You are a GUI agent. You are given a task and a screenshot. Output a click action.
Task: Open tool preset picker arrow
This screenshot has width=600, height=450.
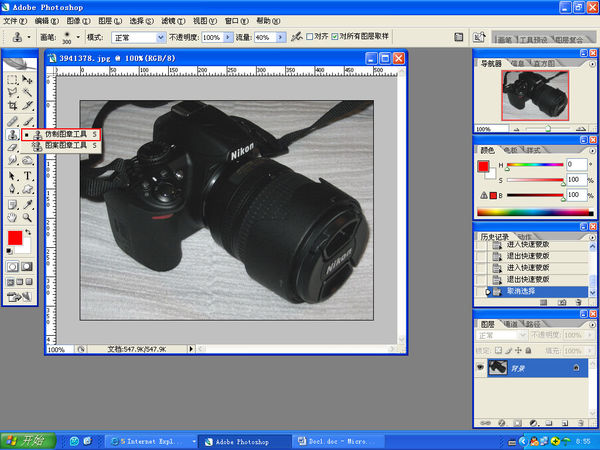pos(29,38)
